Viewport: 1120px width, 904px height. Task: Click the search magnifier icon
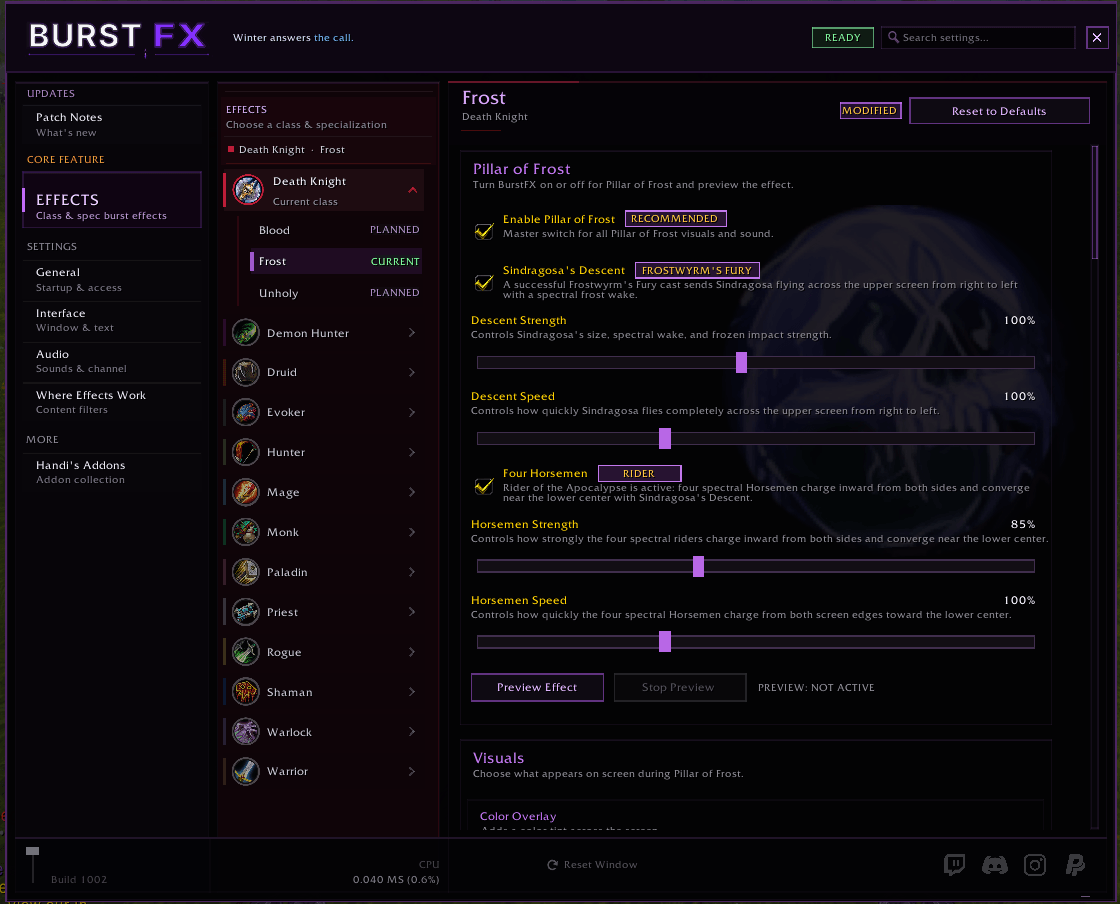[x=893, y=37]
